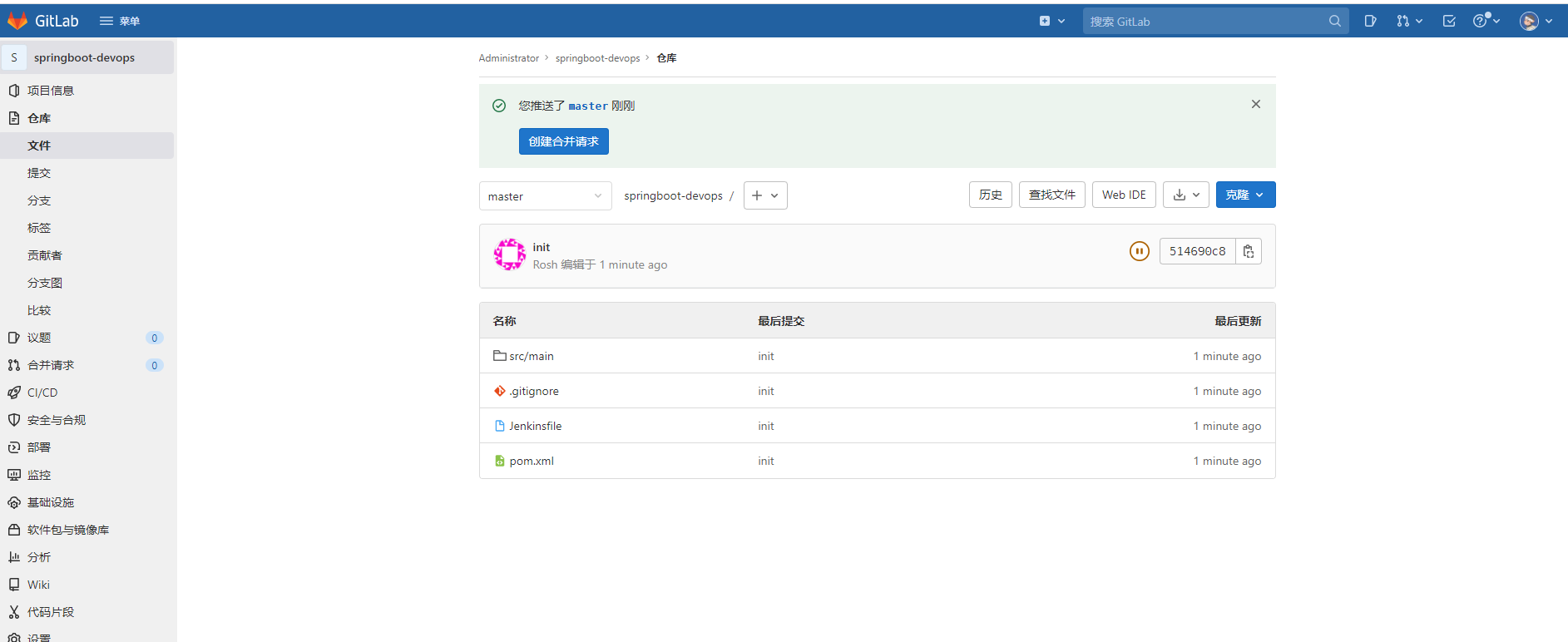Image resolution: width=1568 pixels, height=642 pixels.
Task: Open the init commit title link
Action: tap(542, 247)
